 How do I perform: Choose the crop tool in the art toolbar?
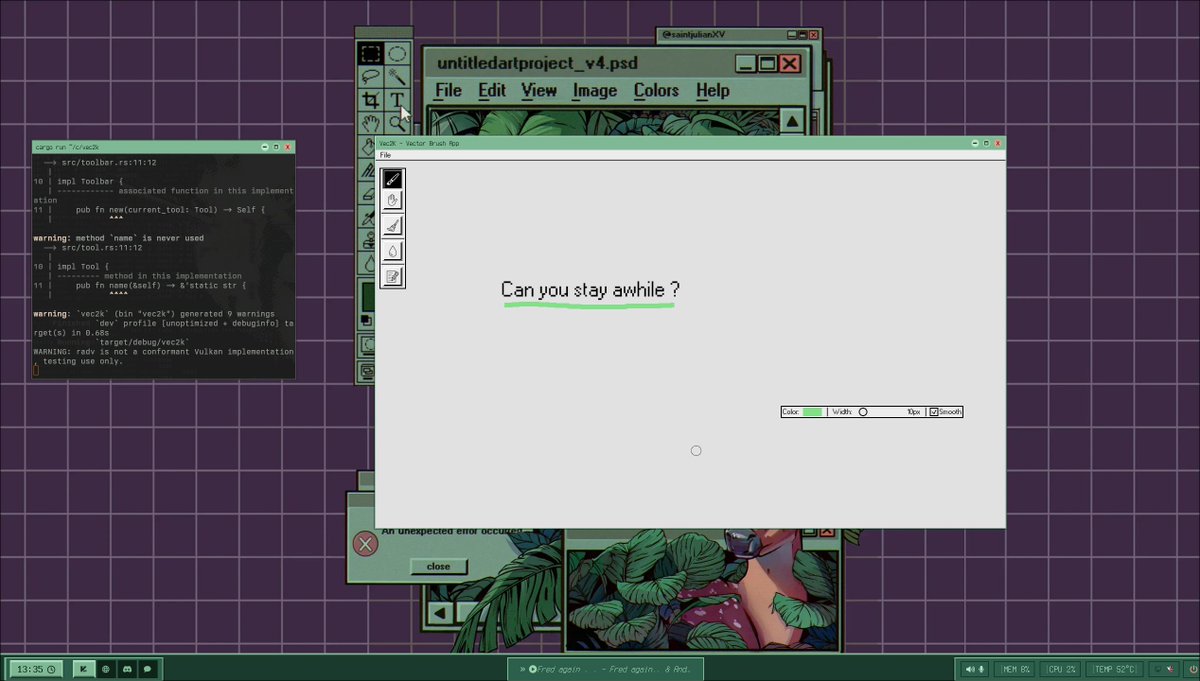click(371, 98)
